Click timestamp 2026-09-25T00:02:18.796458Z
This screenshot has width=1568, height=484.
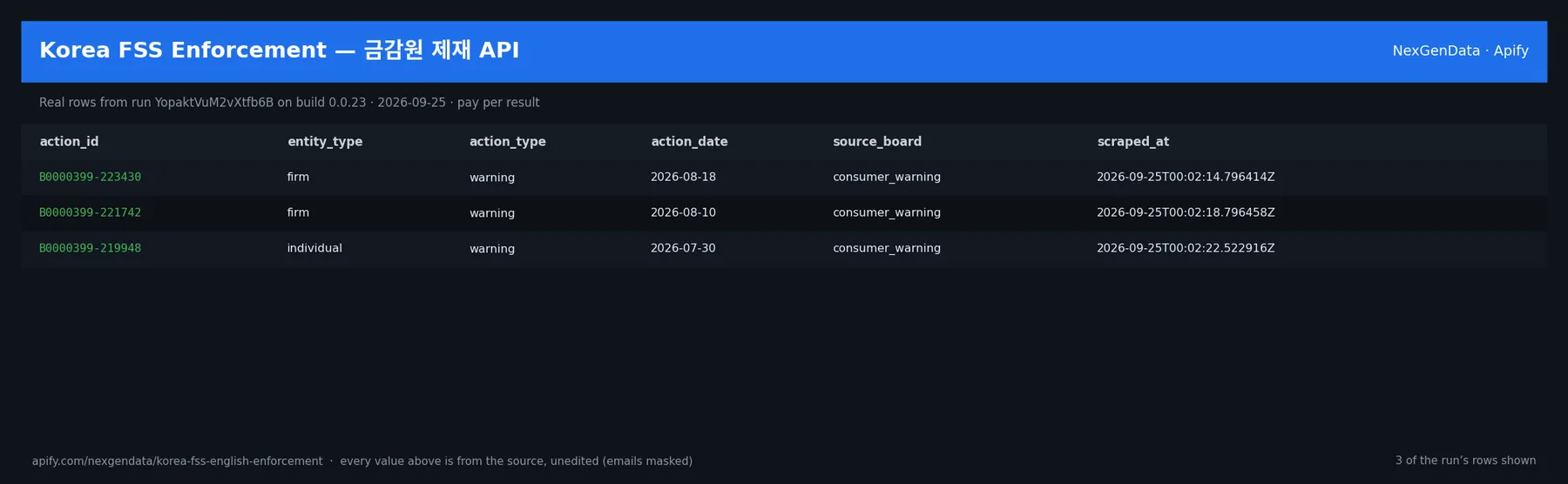pos(1186,212)
